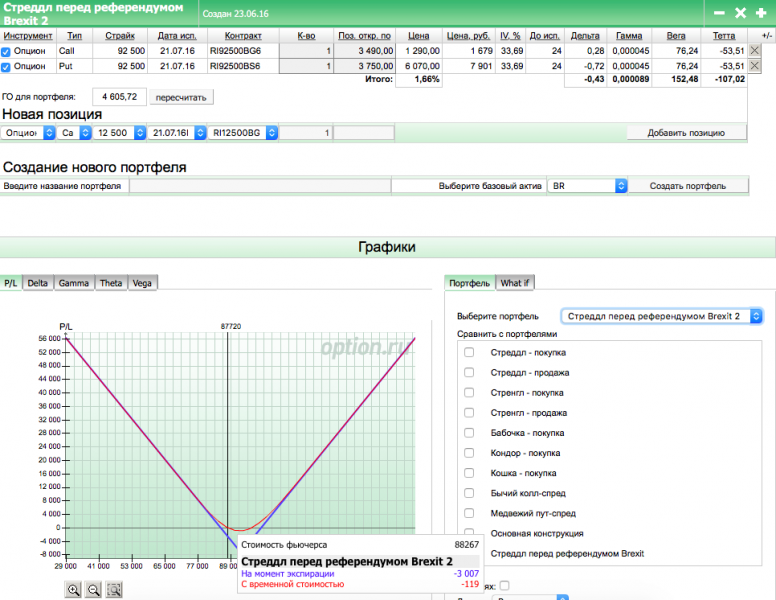Sort by Тетта column header
Image resolution: width=776 pixels, height=600 pixels.
[x=724, y=36]
